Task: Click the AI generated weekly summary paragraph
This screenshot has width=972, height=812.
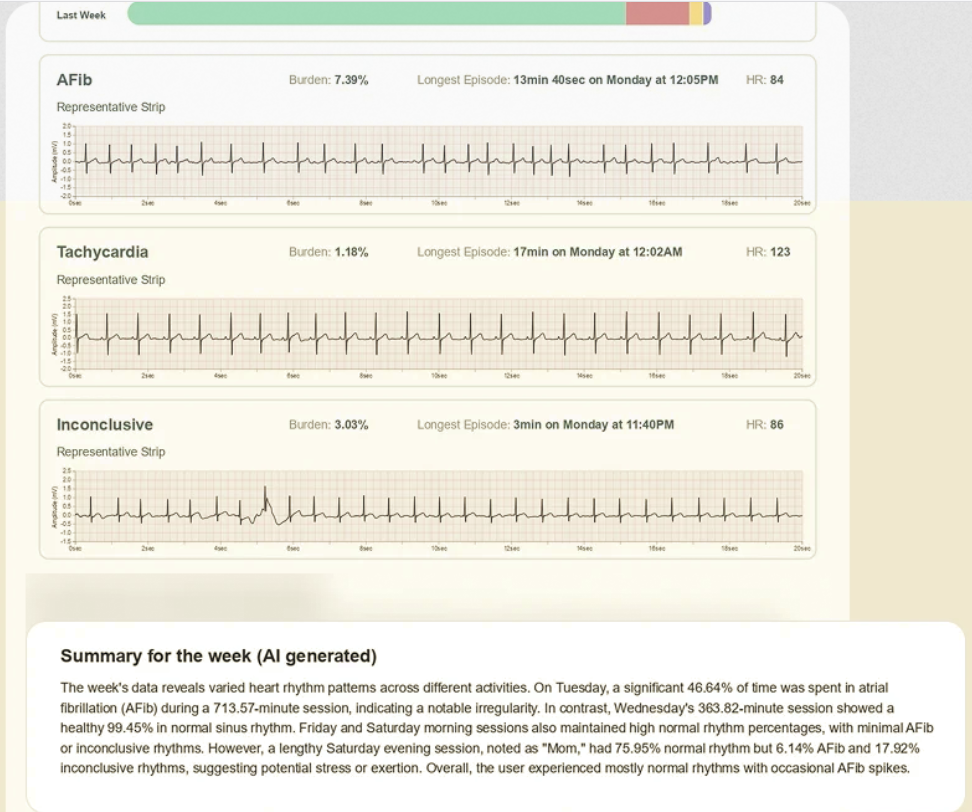Action: click(x=497, y=728)
